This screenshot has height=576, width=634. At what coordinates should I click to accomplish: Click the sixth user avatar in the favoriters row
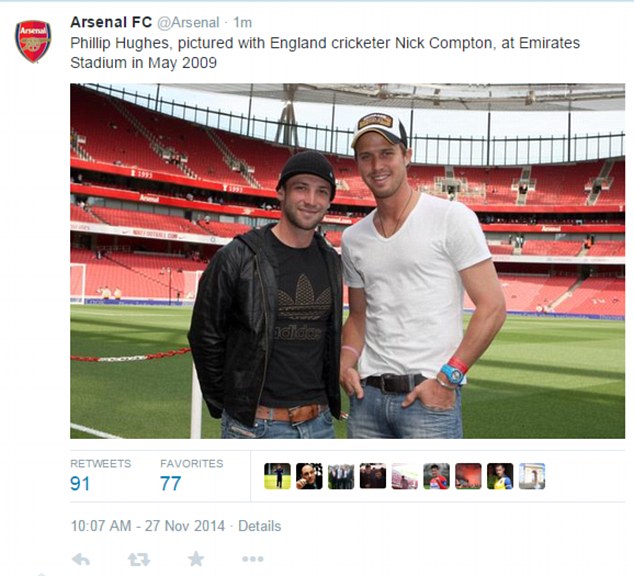click(x=436, y=476)
